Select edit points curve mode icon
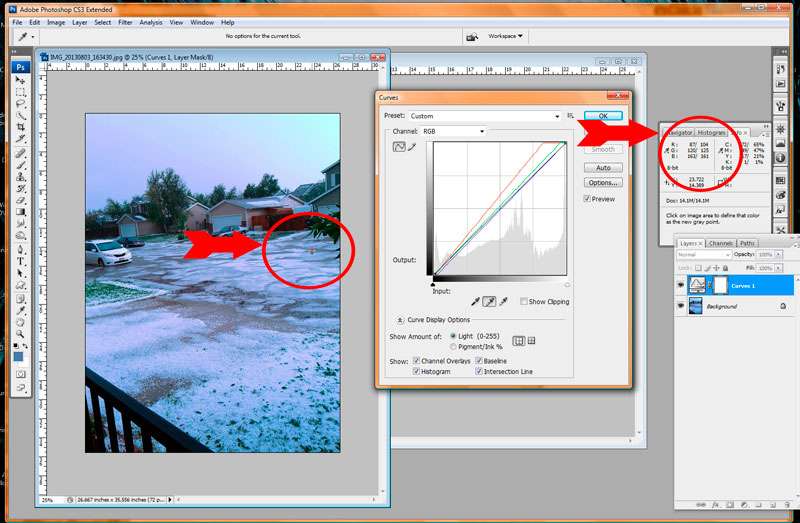 [399, 147]
